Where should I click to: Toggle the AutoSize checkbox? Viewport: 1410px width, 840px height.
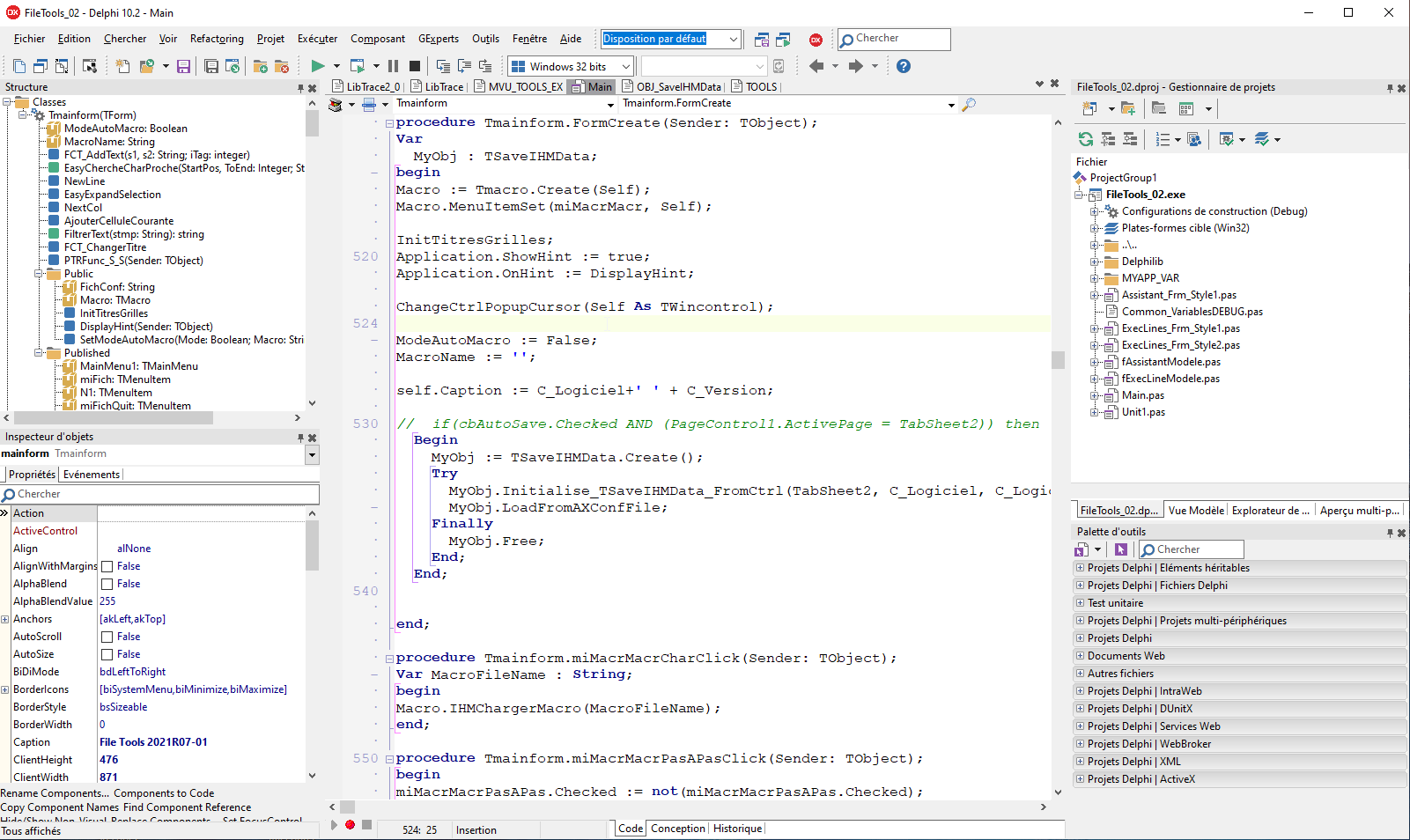coord(107,654)
